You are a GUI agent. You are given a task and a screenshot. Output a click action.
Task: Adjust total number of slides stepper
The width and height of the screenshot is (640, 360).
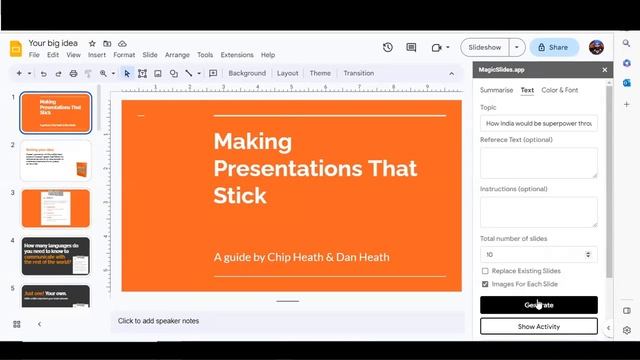(x=588, y=254)
